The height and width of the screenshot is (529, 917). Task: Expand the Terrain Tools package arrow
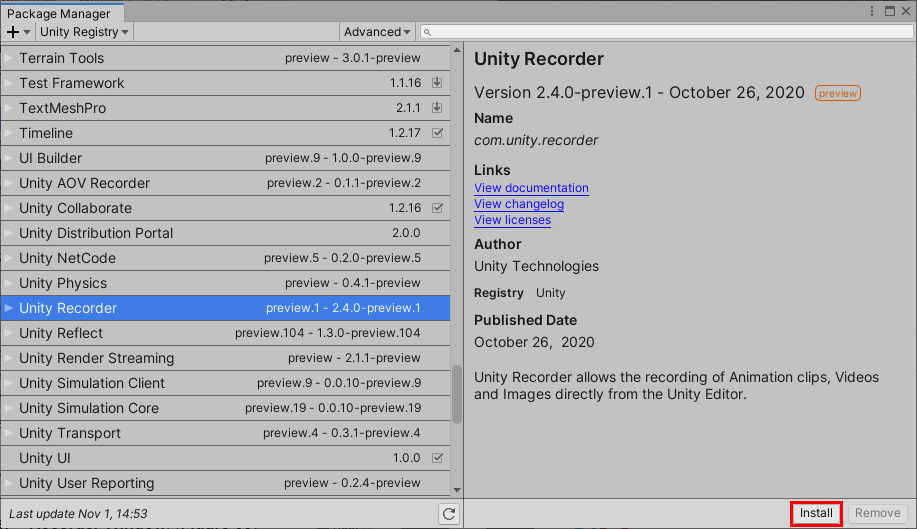tap(9, 58)
